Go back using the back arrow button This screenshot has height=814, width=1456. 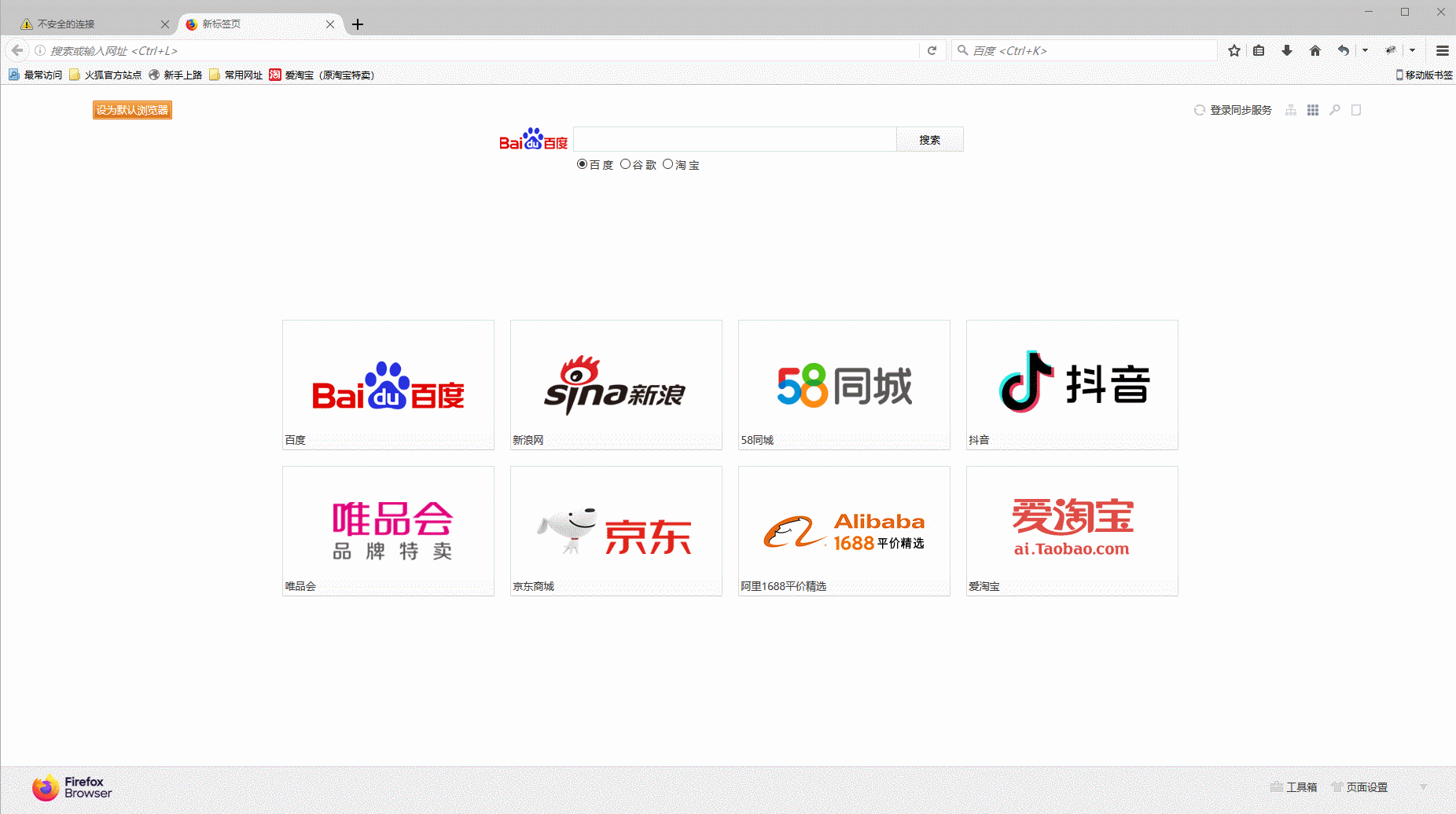[x=17, y=50]
